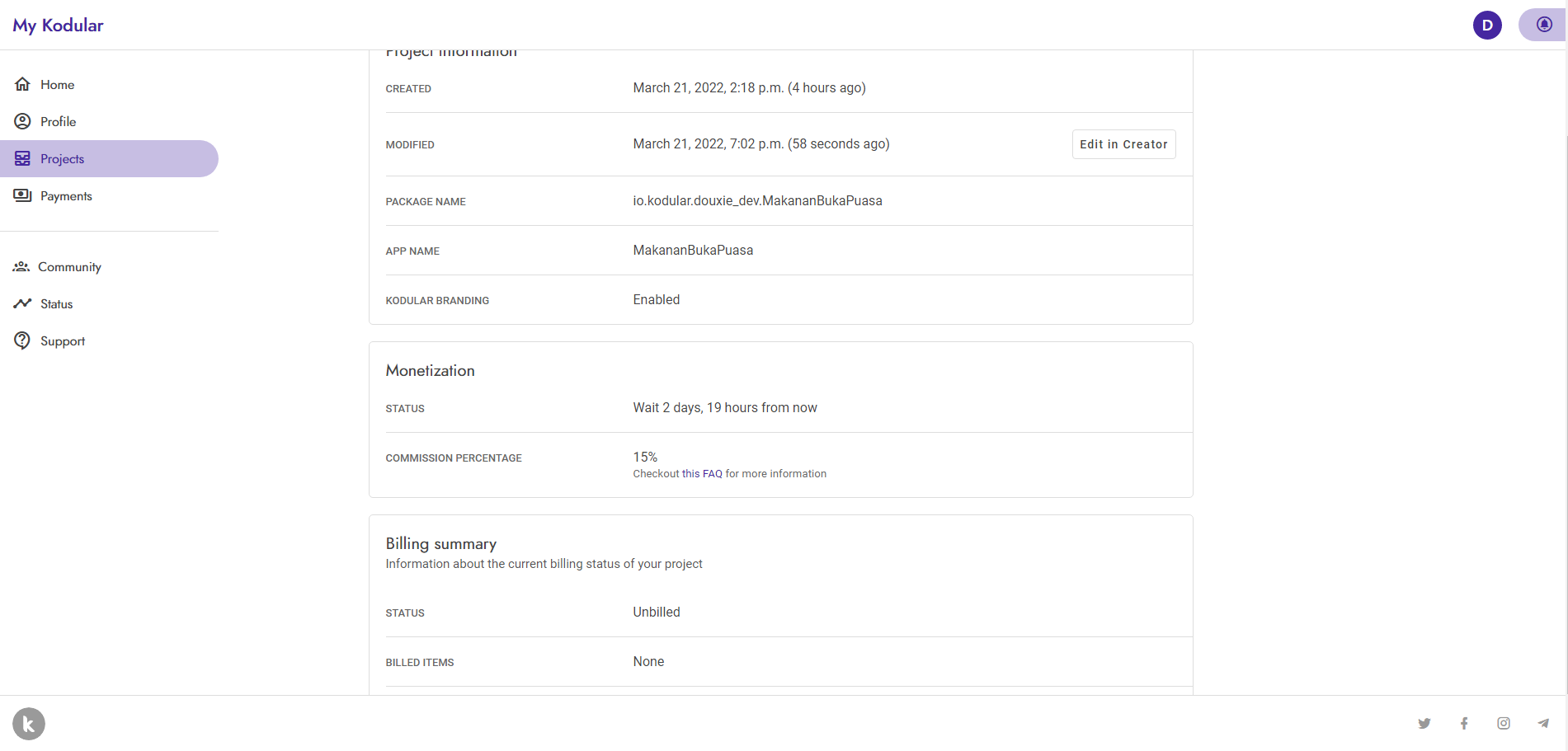
Task: Open the FAQ link under commission percentage
Action: tap(712, 473)
